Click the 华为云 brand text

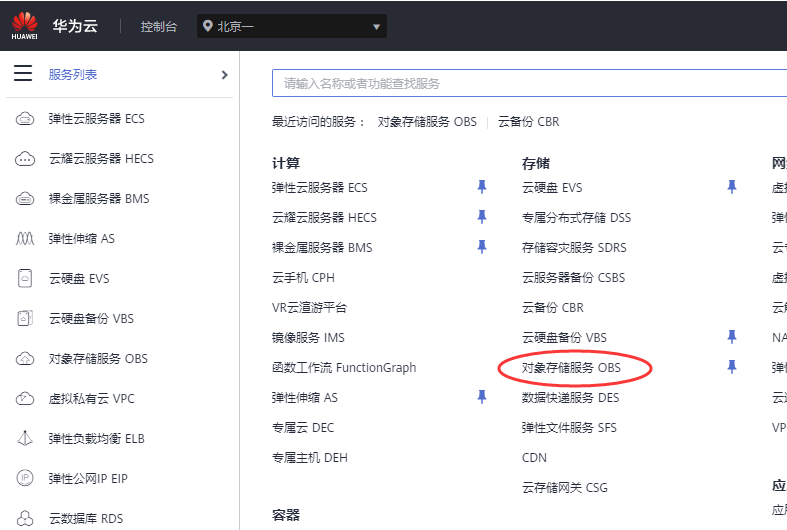click(x=75, y=26)
